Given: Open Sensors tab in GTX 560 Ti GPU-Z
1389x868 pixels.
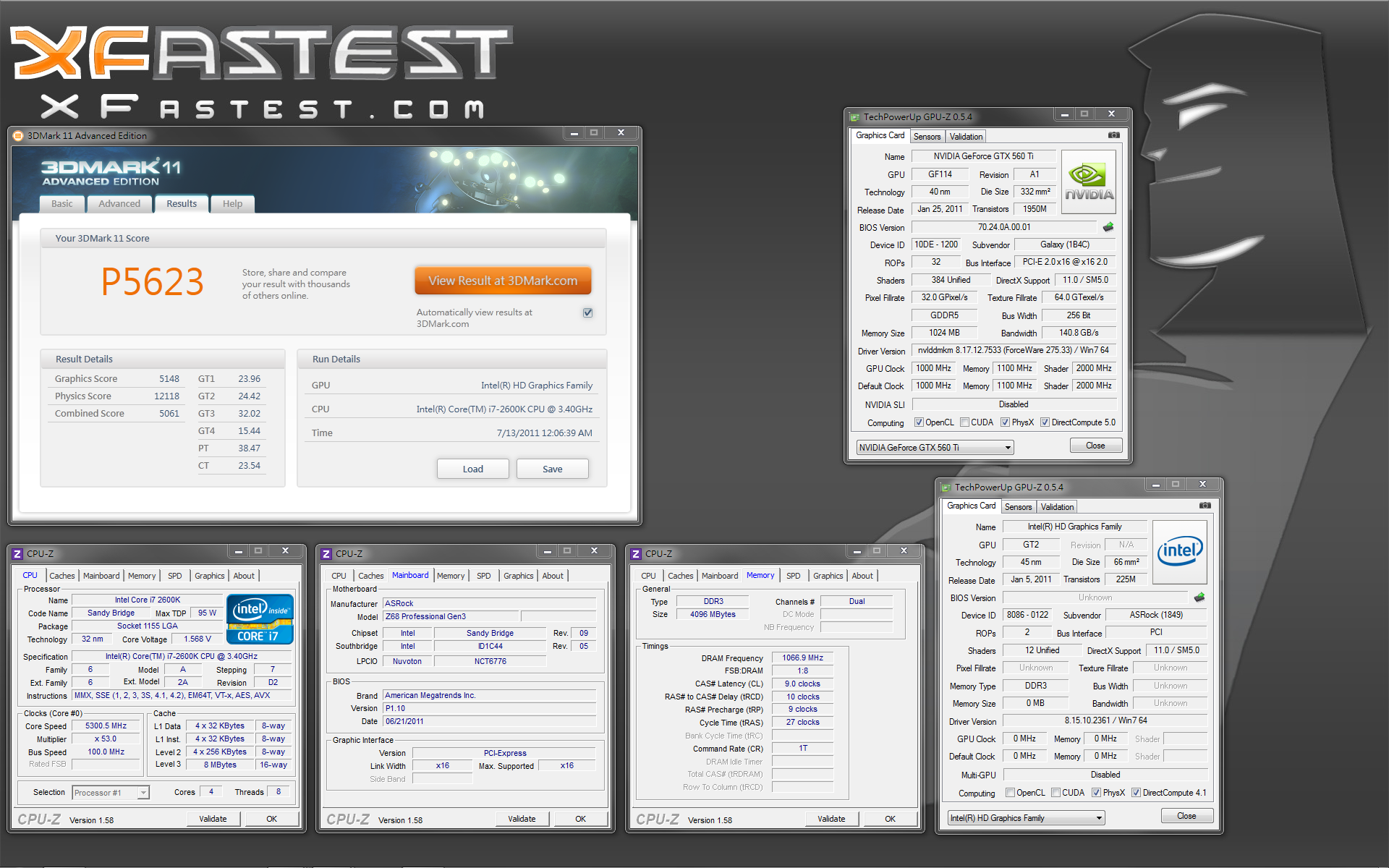Looking at the screenshot, I should point(927,137).
